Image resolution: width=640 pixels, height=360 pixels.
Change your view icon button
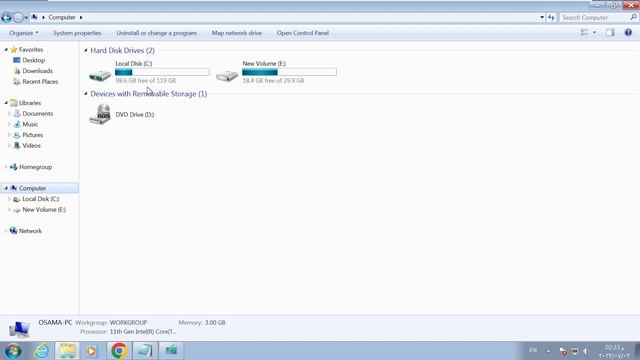pos(584,33)
